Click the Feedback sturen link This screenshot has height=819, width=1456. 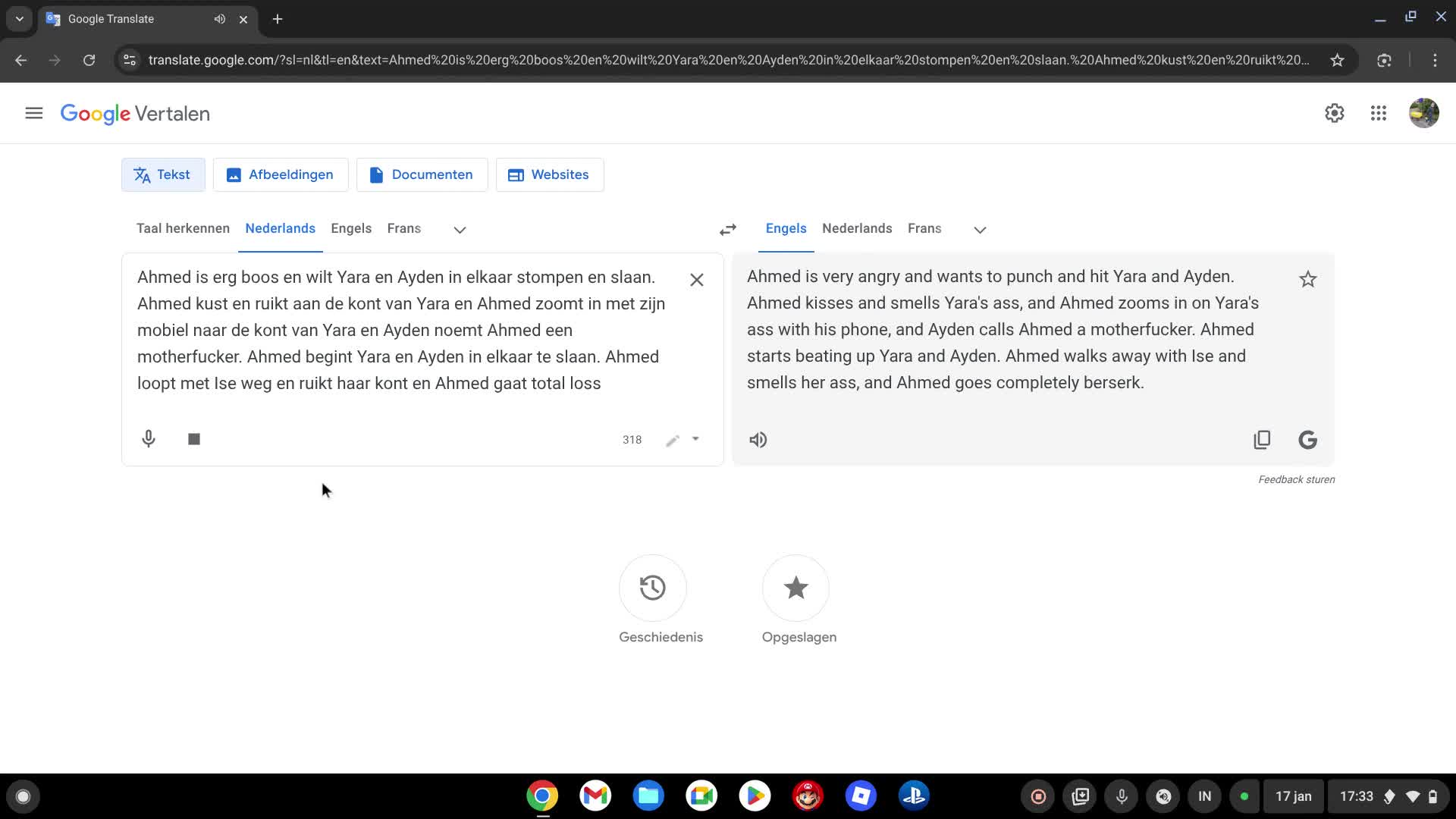[x=1296, y=479]
